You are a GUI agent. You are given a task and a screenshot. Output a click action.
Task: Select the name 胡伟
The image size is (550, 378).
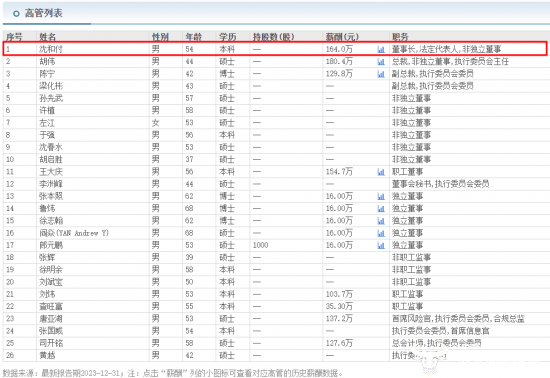pos(47,61)
